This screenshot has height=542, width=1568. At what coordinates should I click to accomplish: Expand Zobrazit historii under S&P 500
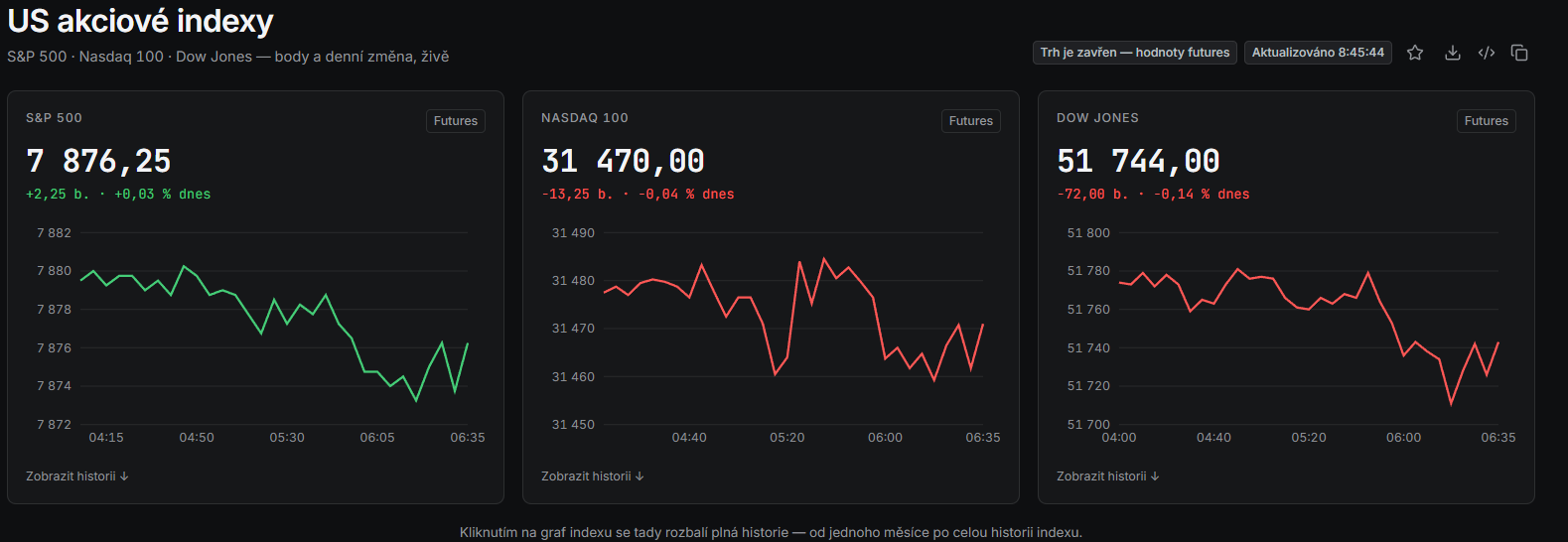tap(77, 476)
